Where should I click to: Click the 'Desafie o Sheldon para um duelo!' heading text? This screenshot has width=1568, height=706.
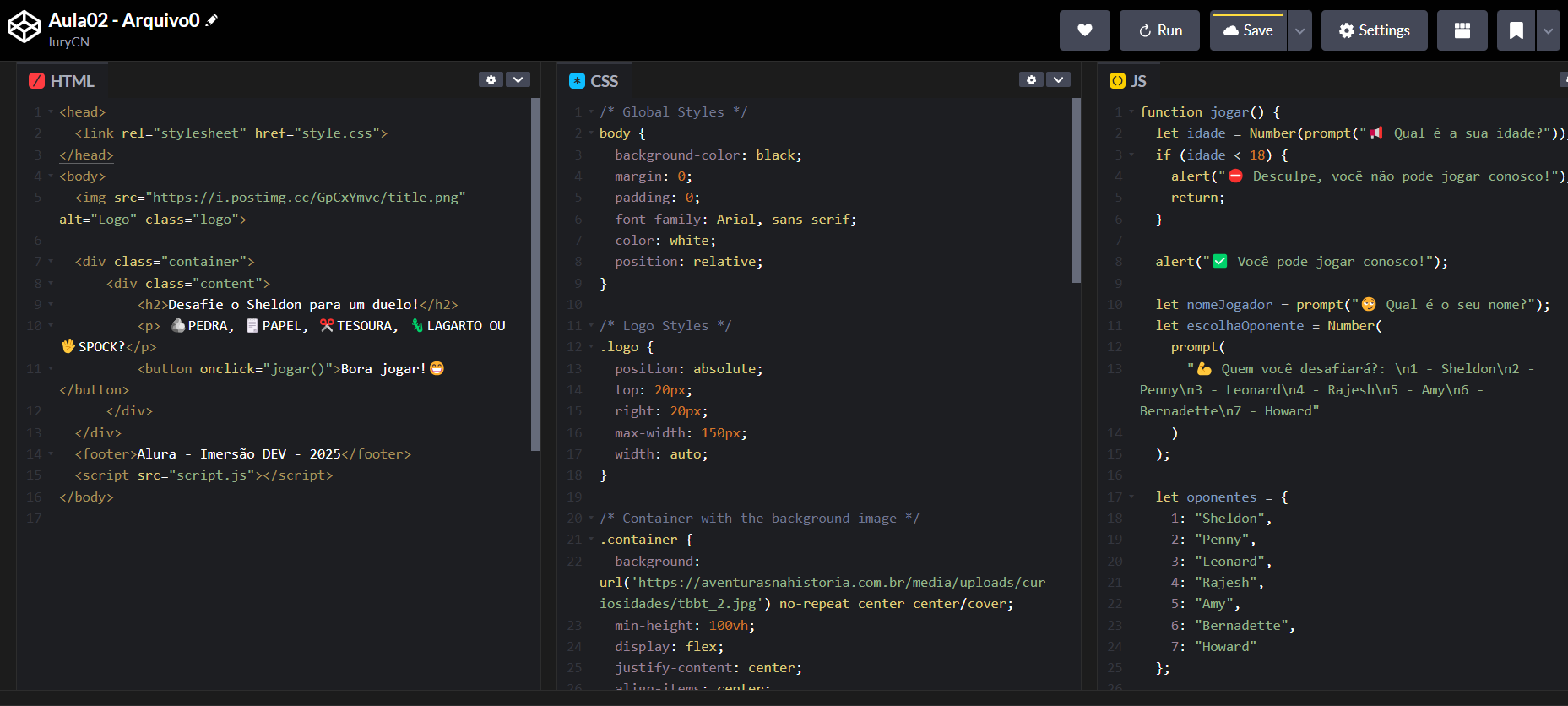pos(293,305)
